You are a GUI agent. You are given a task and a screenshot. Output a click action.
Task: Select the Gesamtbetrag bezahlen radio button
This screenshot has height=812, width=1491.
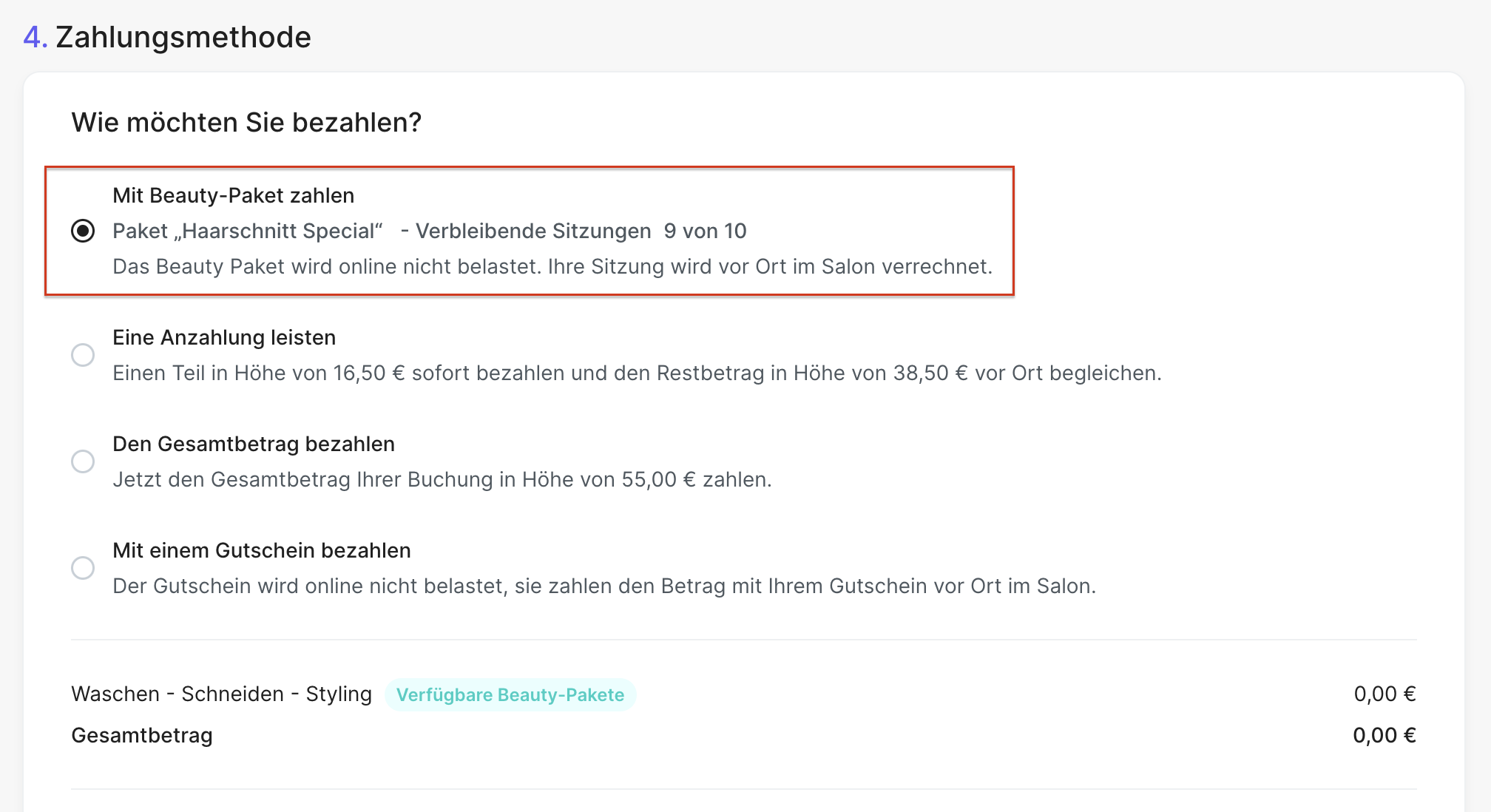[83, 461]
